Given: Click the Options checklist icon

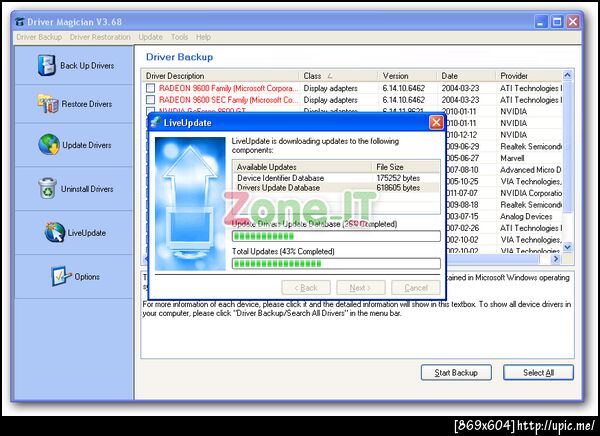Looking at the screenshot, I should click(x=61, y=276).
